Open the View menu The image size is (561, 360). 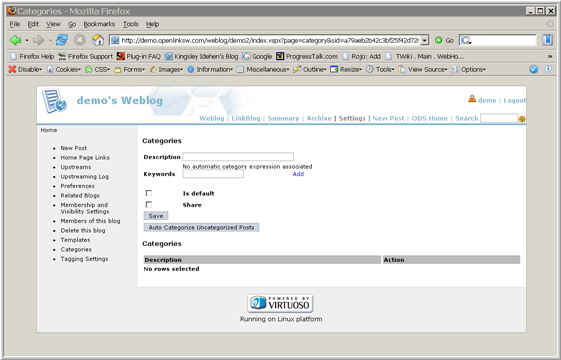[53, 24]
